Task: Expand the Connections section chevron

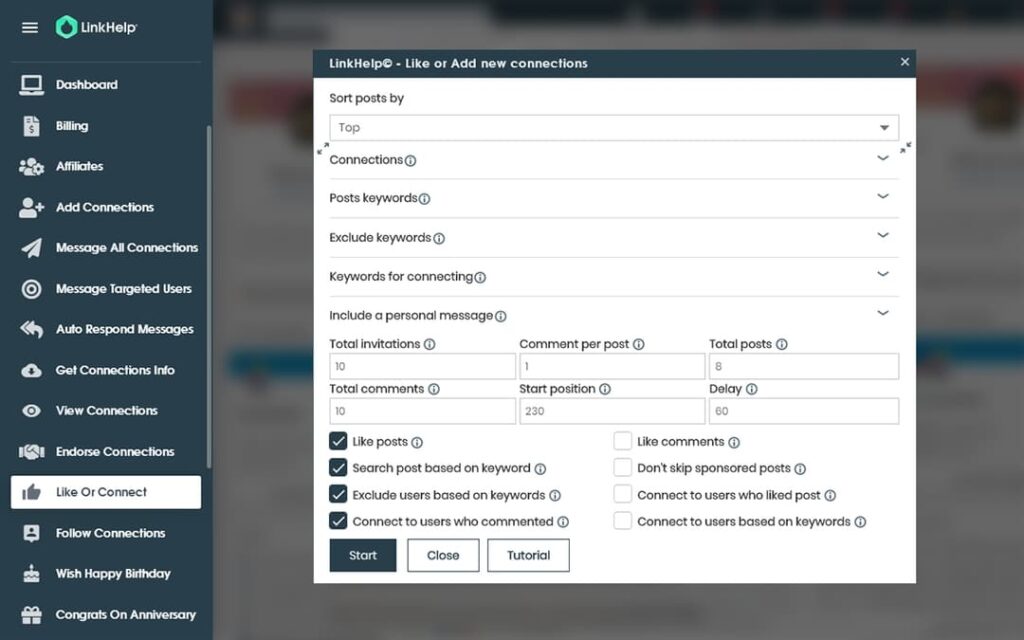Action: pos(883,158)
